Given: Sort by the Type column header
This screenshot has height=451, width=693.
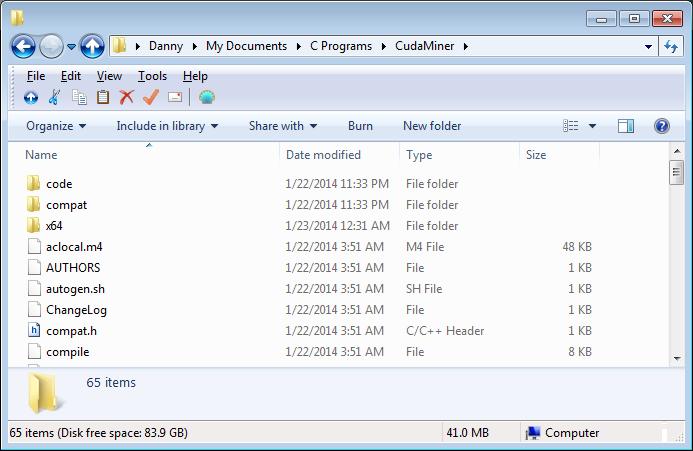Looking at the screenshot, I should click(460, 155).
